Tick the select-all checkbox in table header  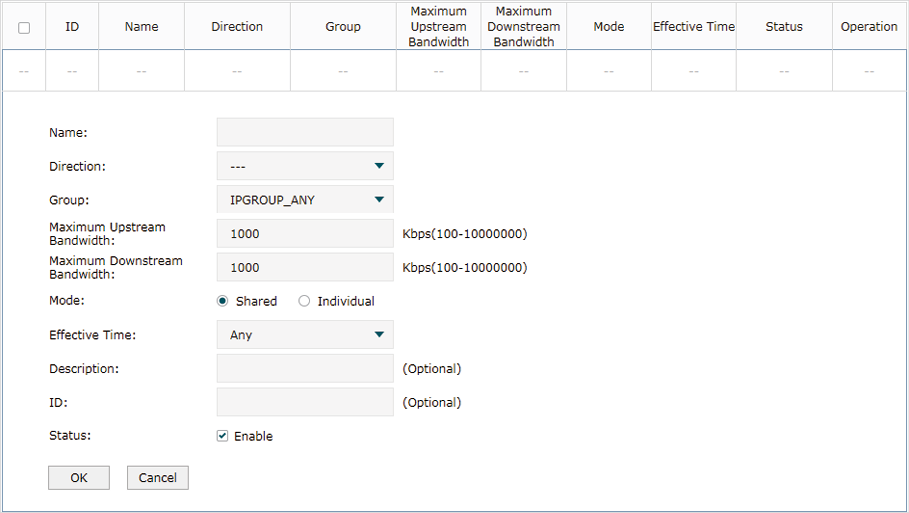pyautogui.click(x=24, y=28)
